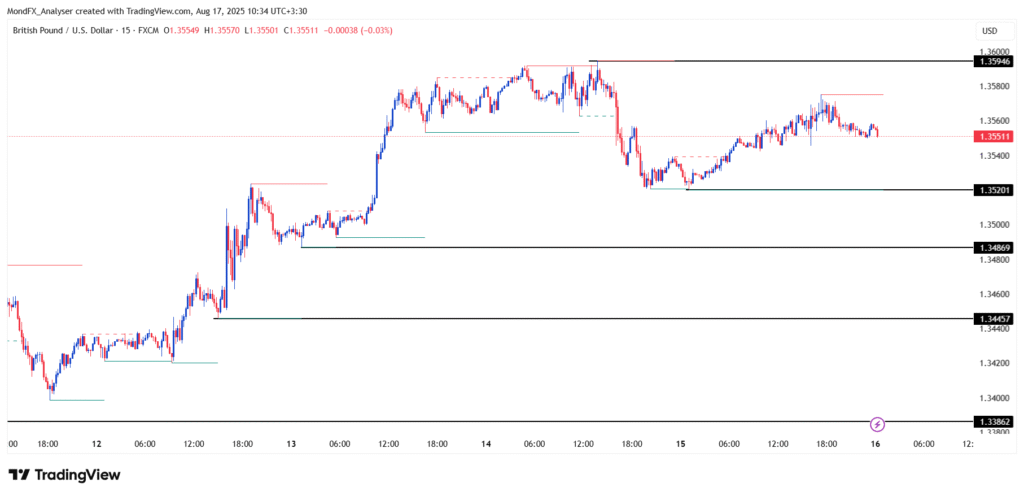This screenshot has width=1024, height=496.
Task: Open the USD currency selector
Action: (x=990, y=30)
